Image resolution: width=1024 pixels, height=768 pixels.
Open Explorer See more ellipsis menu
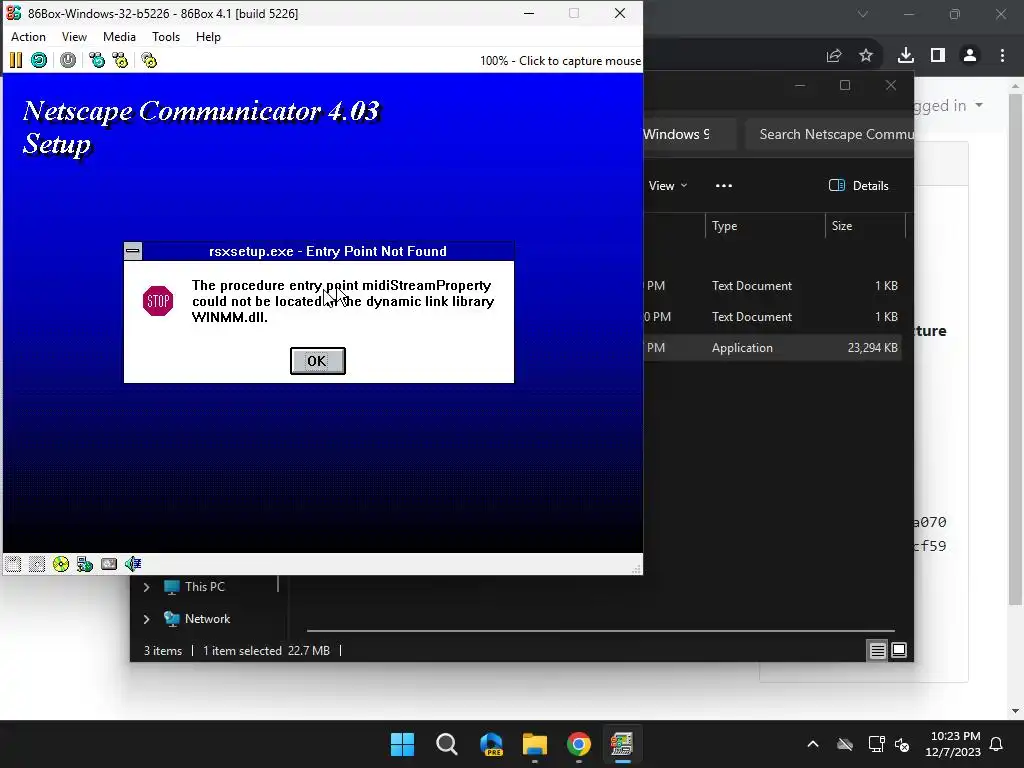click(724, 185)
